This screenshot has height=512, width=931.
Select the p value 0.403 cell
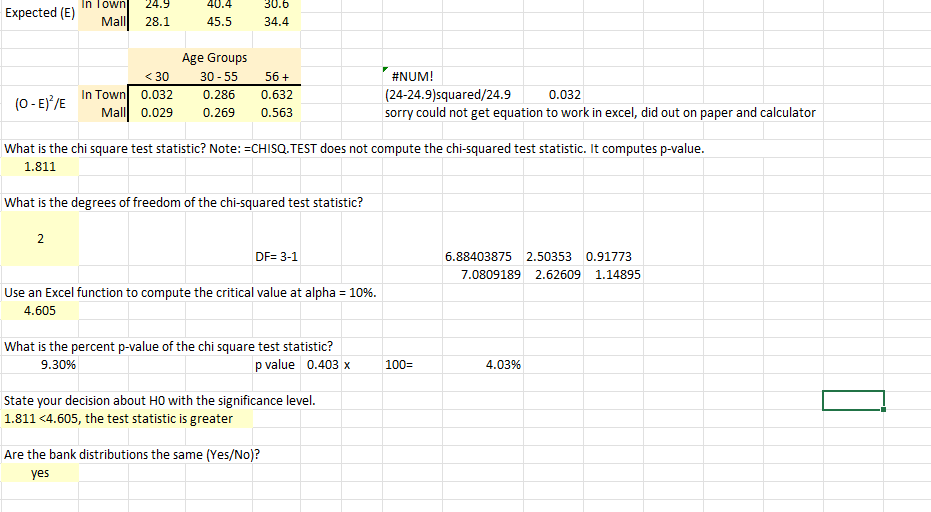click(x=322, y=365)
